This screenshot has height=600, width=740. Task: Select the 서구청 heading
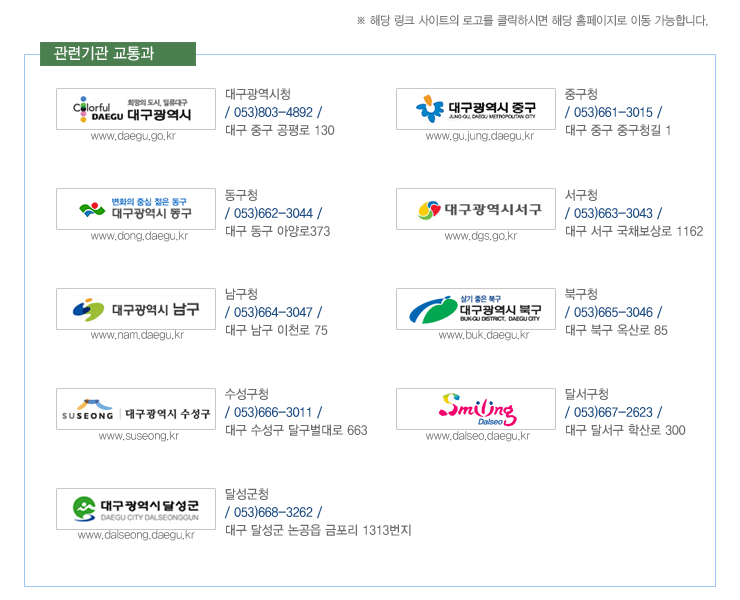581,195
